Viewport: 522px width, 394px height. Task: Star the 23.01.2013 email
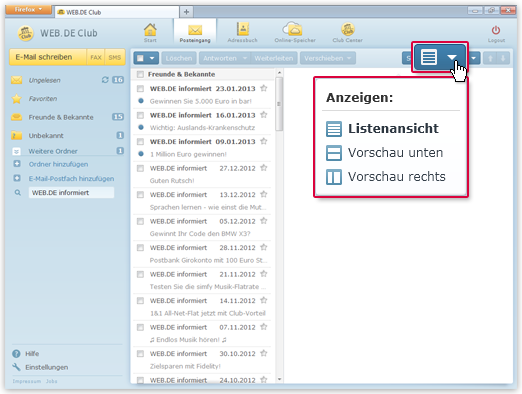click(x=264, y=88)
